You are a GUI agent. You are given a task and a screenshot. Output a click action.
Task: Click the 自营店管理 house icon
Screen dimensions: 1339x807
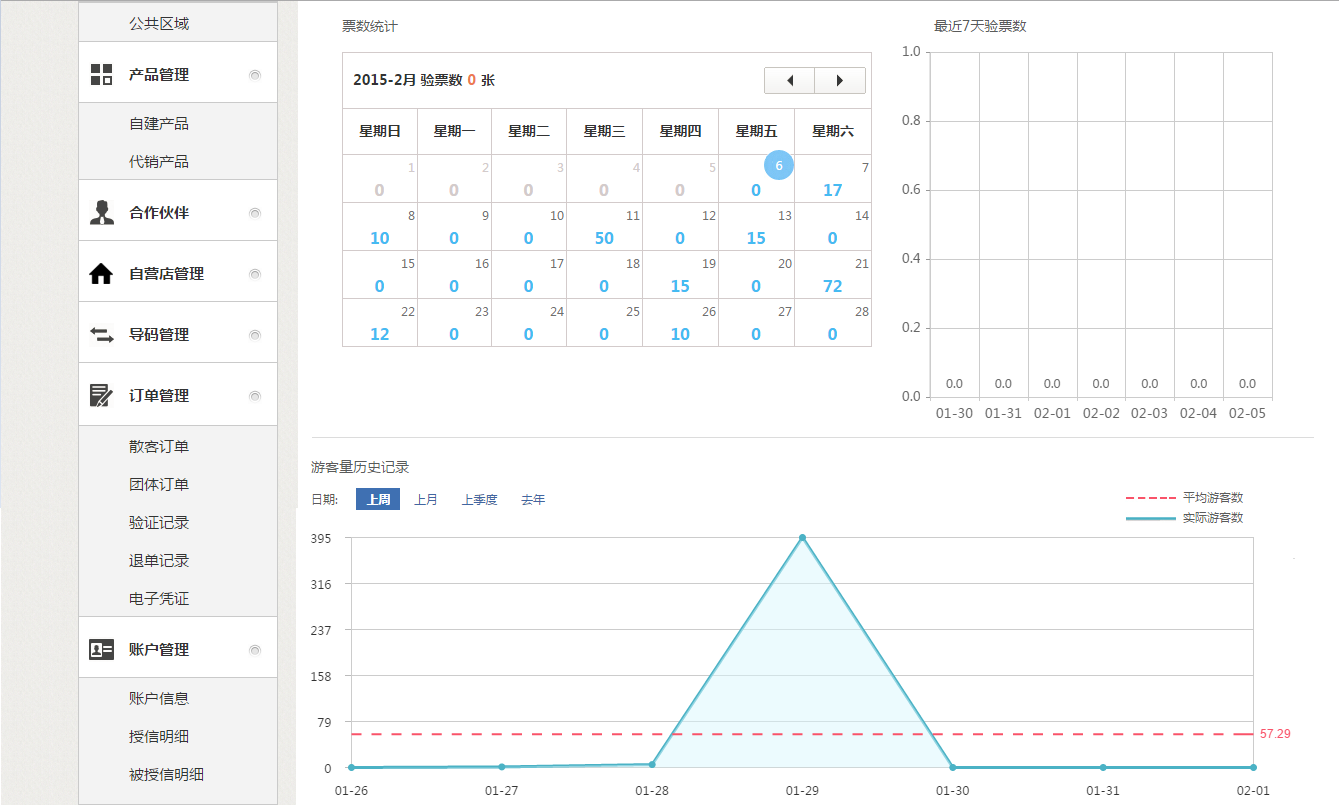pyautogui.click(x=102, y=274)
